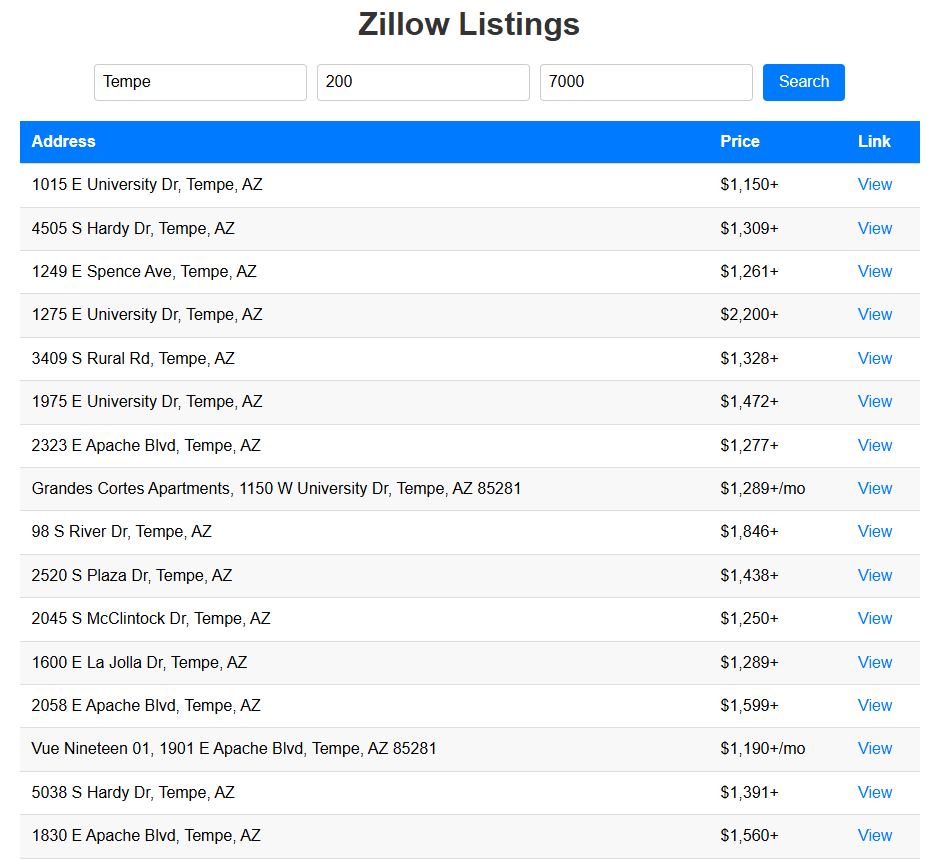The width and height of the screenshot is (939, 859).
Task: Open View link for 1275 E University Dr
Action: click(874, 314)
